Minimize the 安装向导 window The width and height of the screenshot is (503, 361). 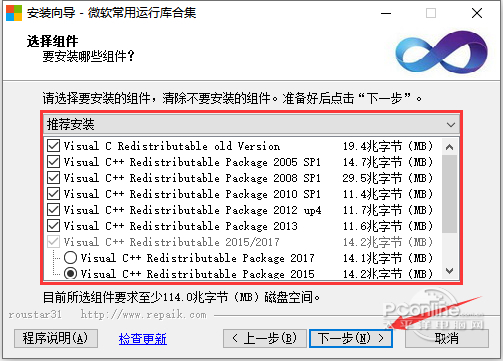click(x=386, y=13)
